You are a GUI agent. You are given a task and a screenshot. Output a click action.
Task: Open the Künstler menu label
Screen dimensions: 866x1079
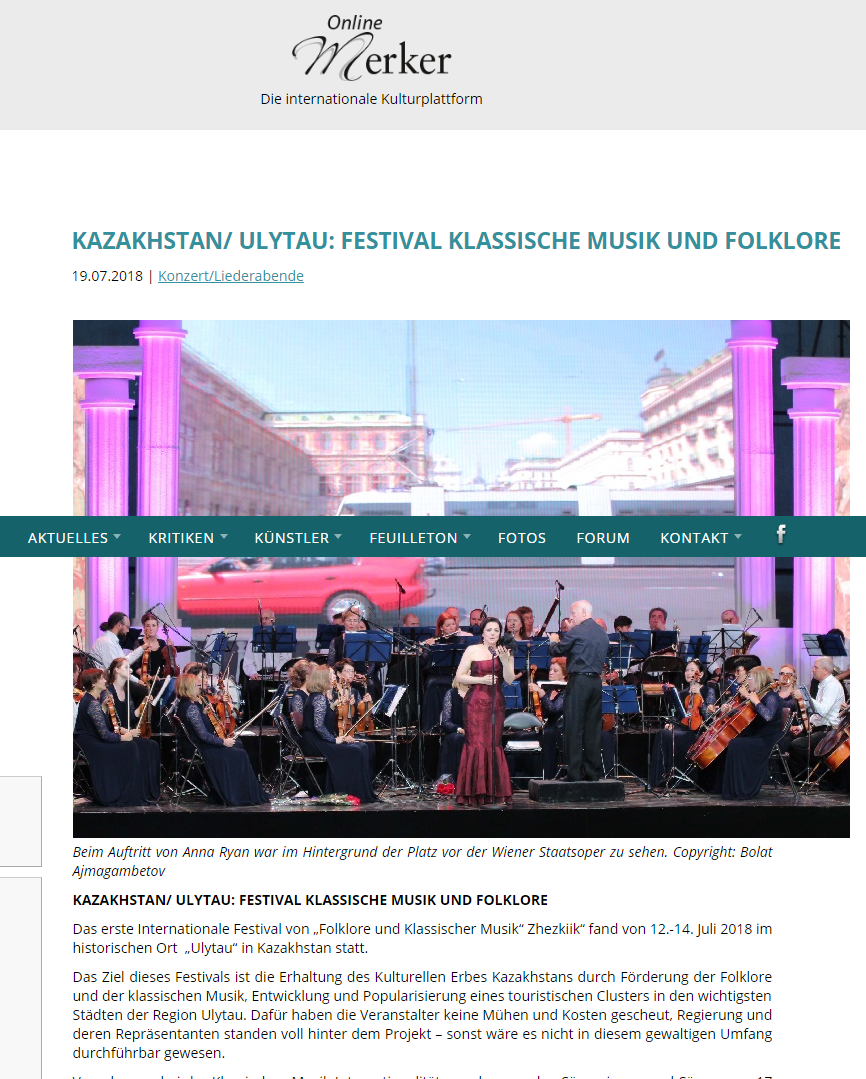[292, 538]
